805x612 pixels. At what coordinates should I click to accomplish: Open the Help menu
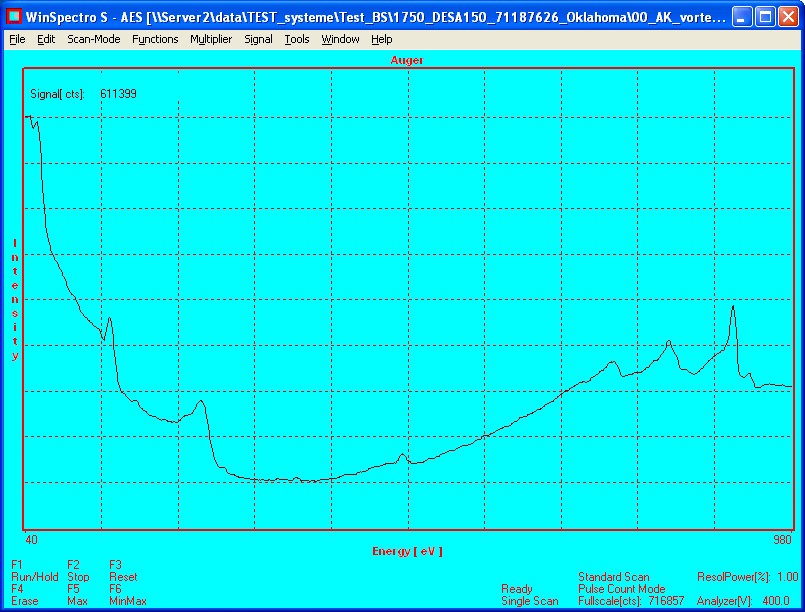coord(381,39)
